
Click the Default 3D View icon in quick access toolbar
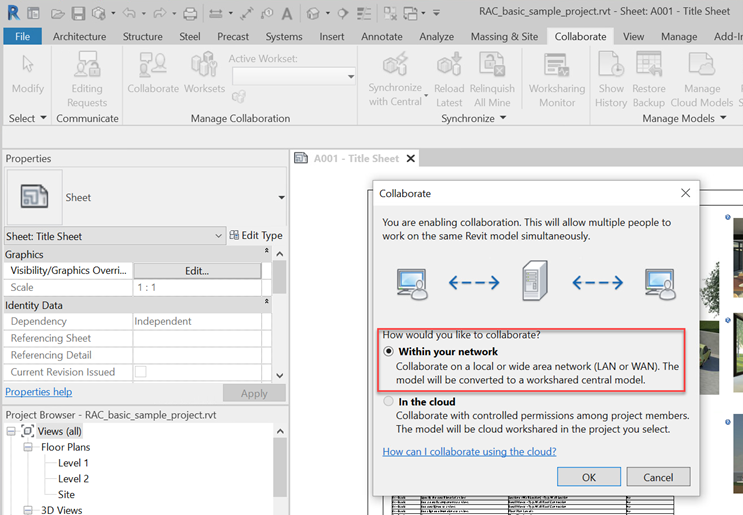pyautogui.click(x=313, y=14)
